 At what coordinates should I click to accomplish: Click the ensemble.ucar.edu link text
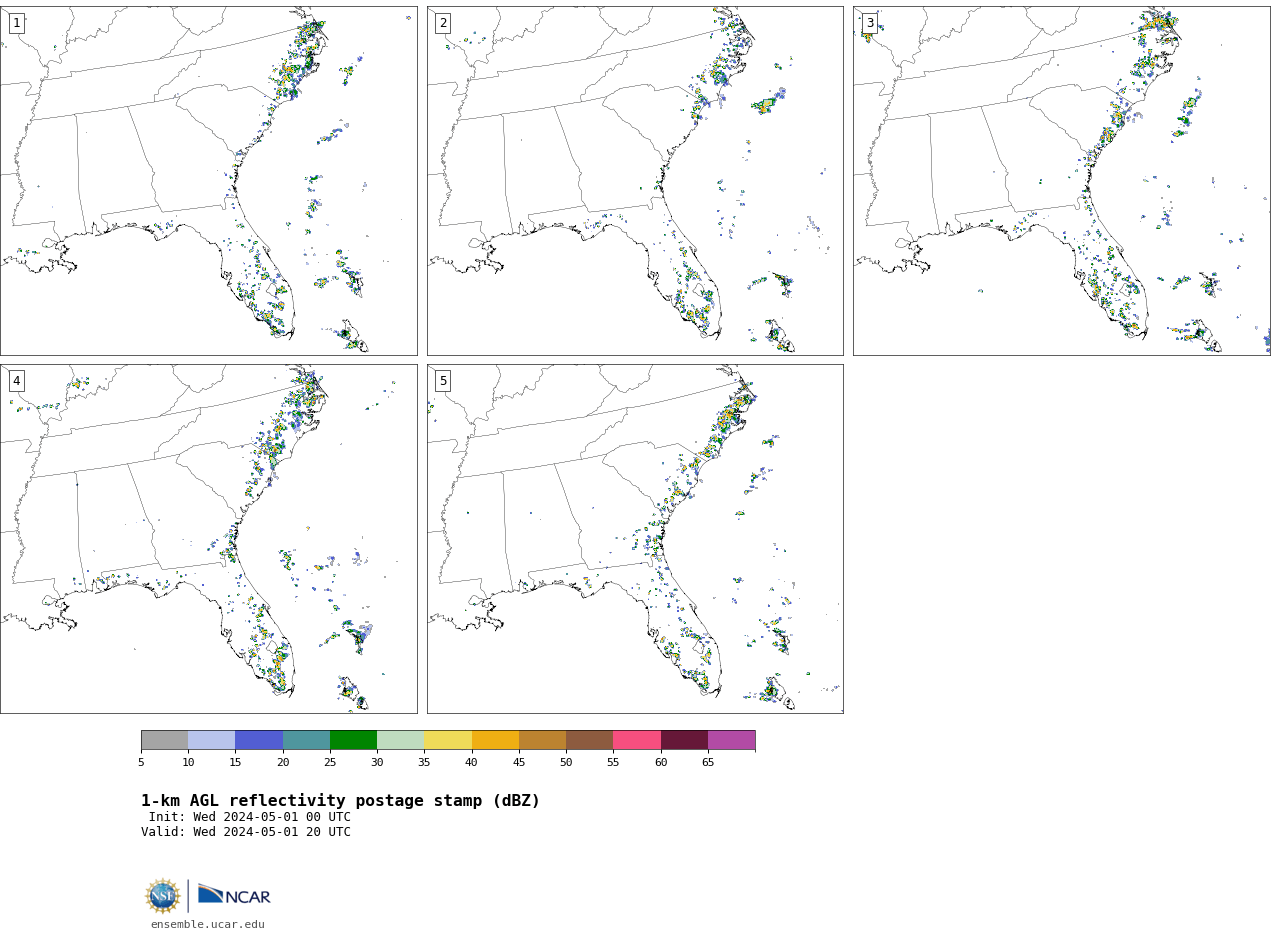click(208, 924)
